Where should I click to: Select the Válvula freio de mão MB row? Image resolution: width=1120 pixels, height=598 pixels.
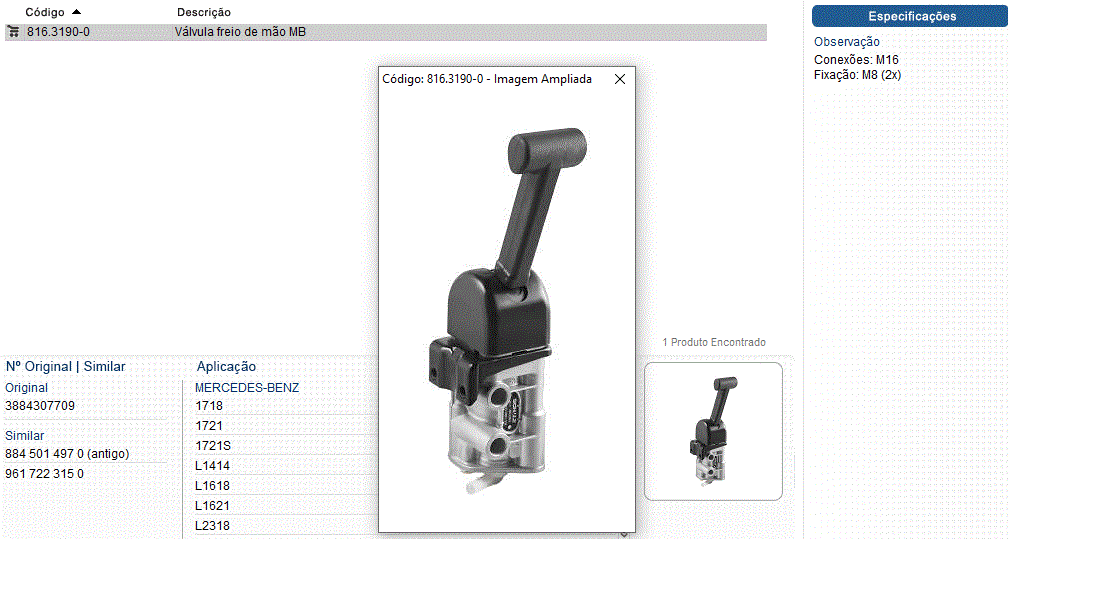click(x=240, y=32)
